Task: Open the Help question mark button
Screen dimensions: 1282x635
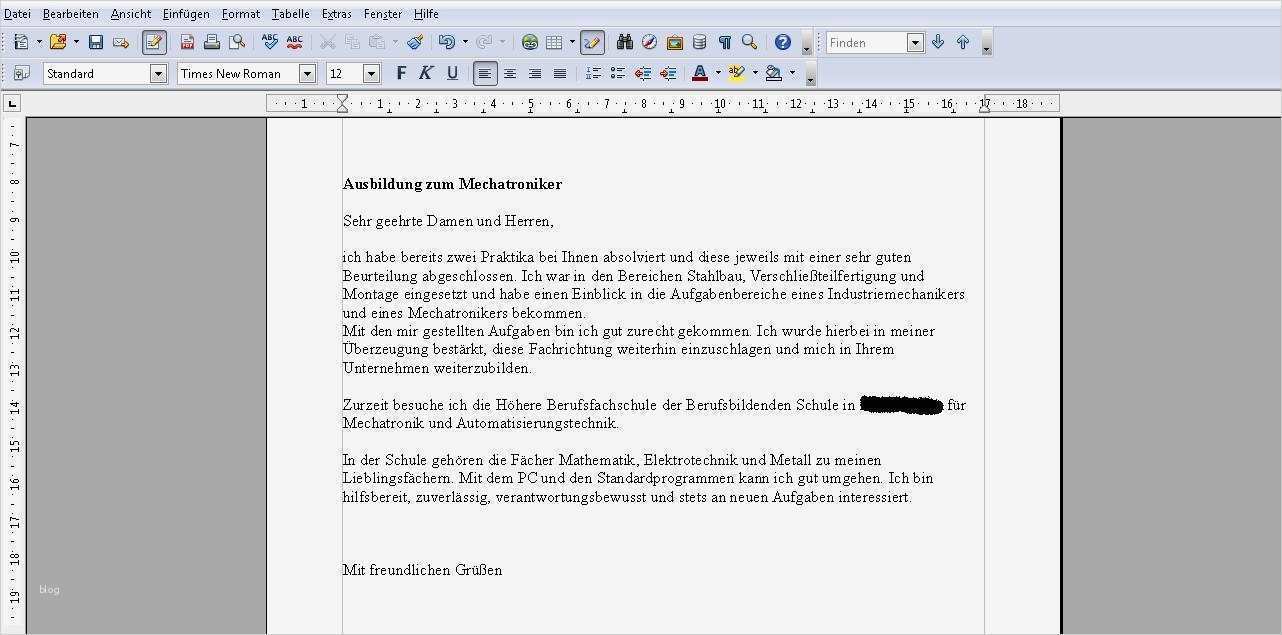Action: (782, 42)
